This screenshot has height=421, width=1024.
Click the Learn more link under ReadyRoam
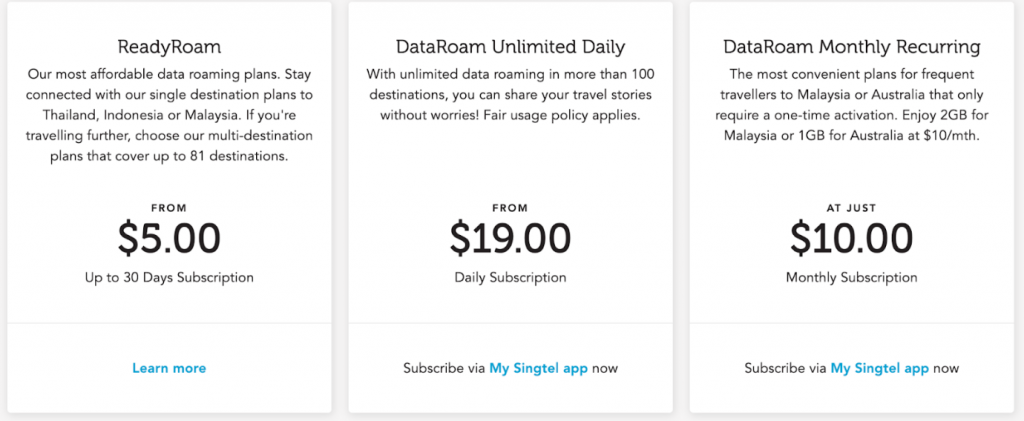[x=169, y=368]
